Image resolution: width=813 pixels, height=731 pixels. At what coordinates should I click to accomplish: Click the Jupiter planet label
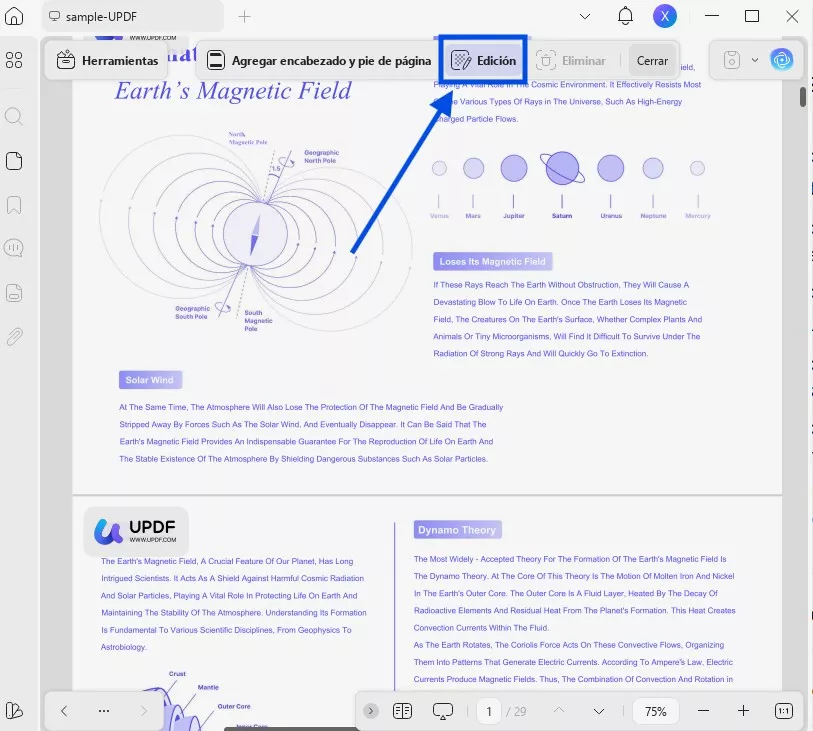click(514, 216)
